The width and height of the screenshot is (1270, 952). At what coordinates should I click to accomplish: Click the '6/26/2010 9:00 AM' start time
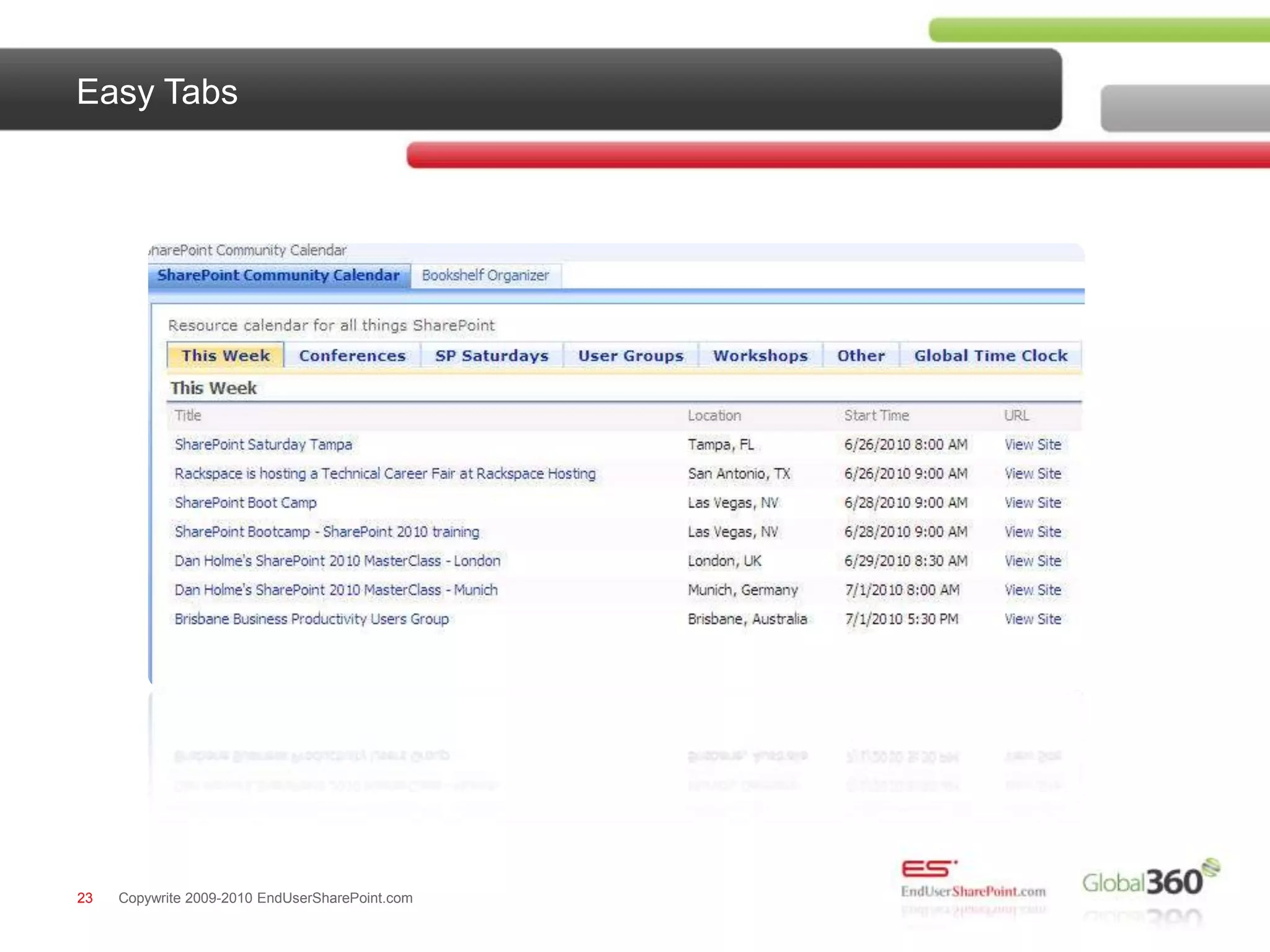pyautogui.click(x=905, y=474)
